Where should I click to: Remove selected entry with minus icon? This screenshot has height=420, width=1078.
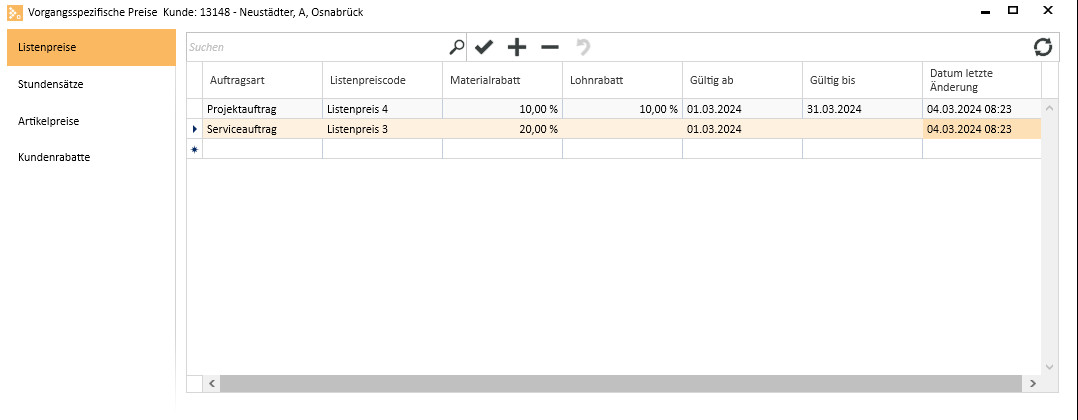pyautogui.click(x=550, y=47)
